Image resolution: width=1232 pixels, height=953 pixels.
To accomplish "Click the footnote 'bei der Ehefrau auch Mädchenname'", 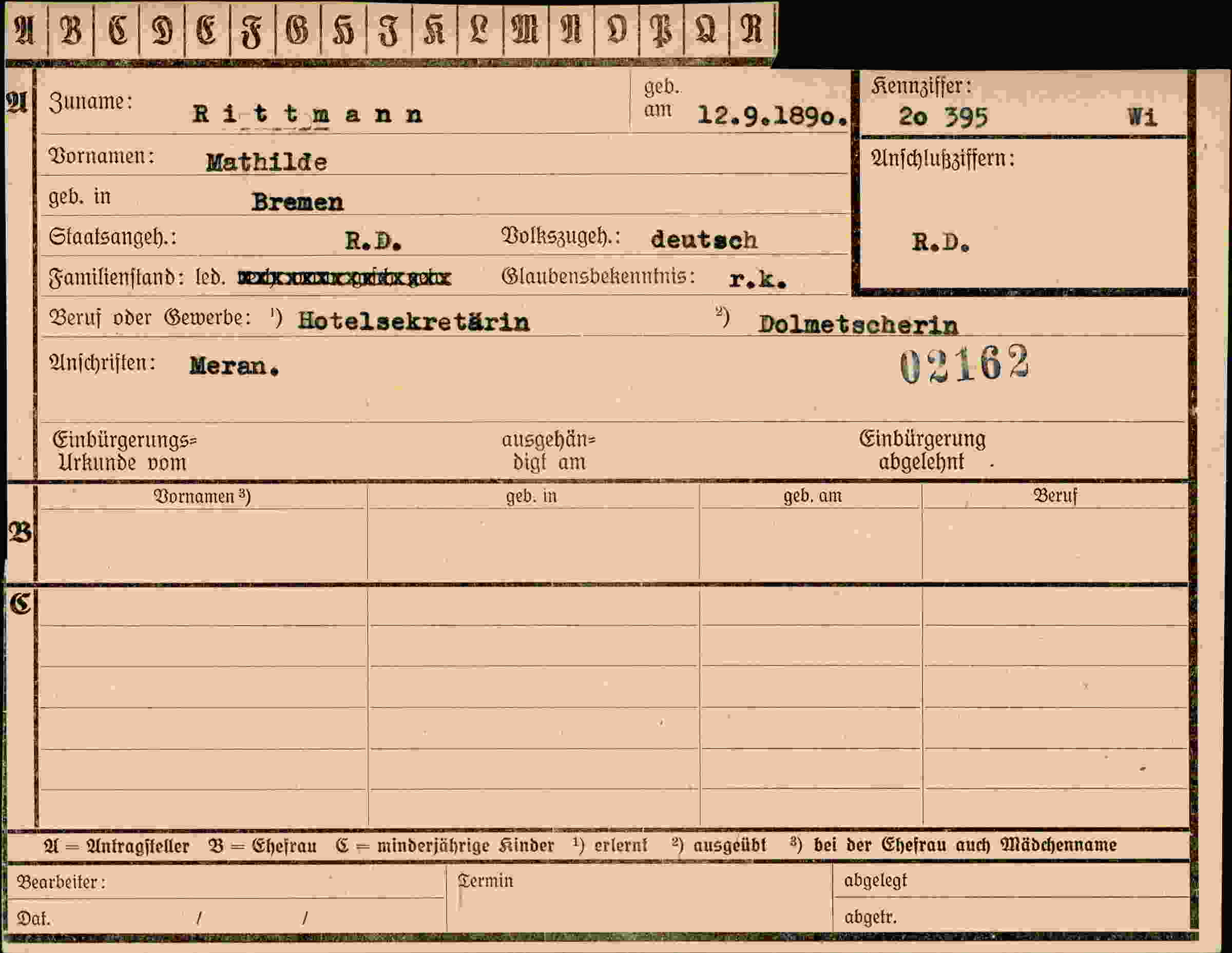I will click(x=965, y=845).
